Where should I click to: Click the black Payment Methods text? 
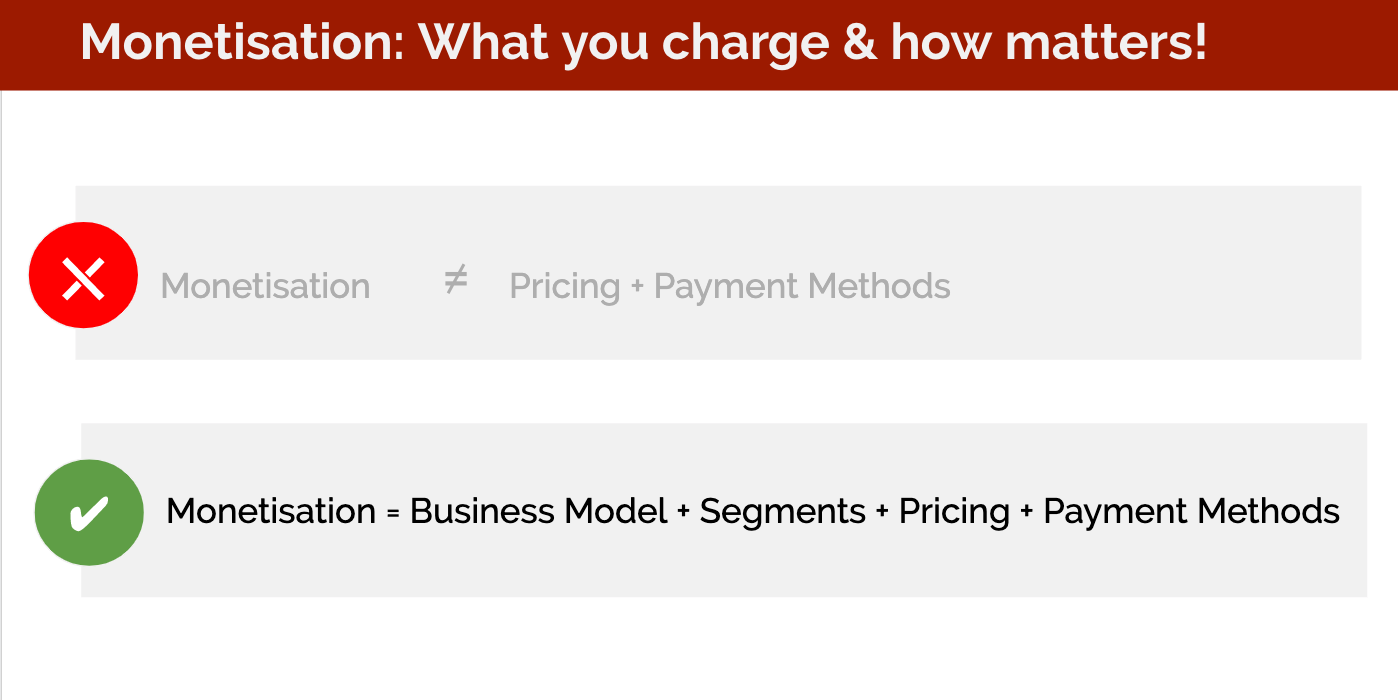click(1191, 511)
